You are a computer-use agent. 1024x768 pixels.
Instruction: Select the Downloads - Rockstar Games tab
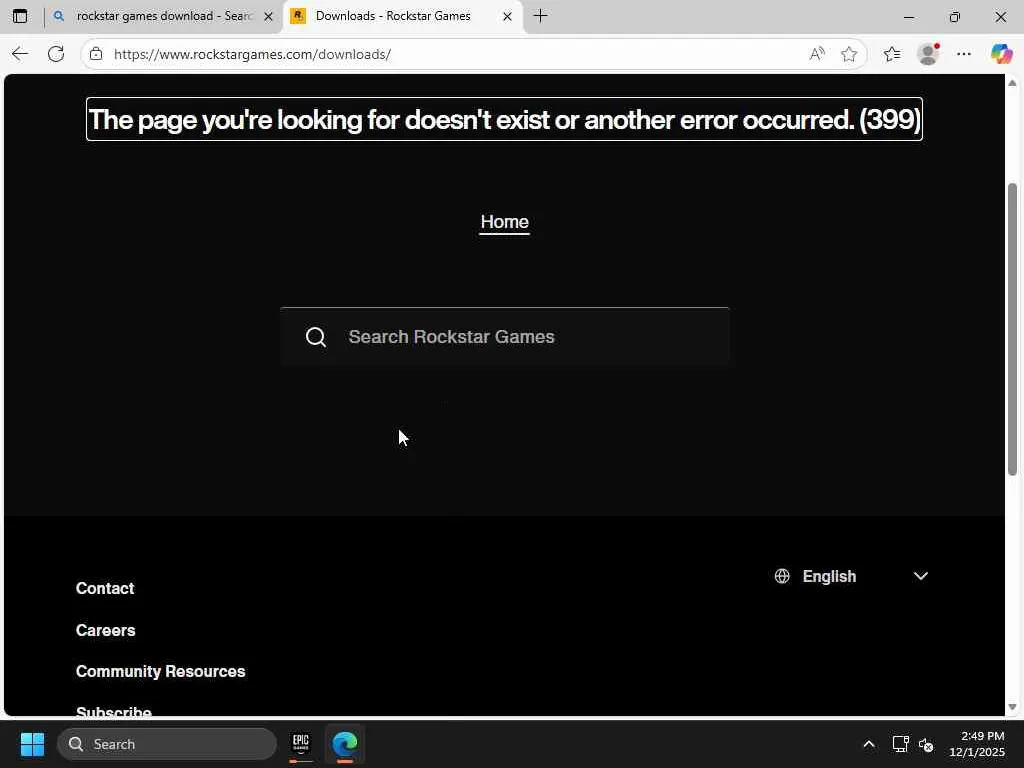(403, 16)
